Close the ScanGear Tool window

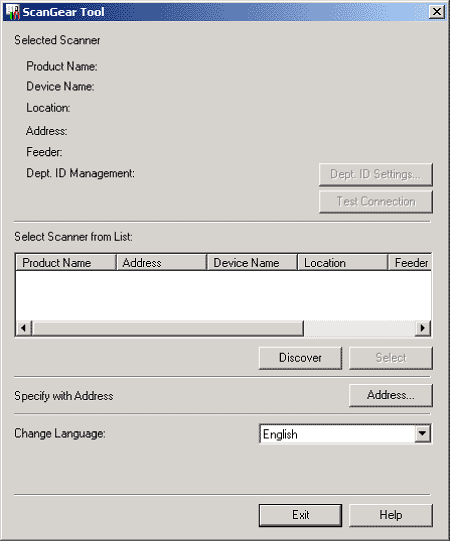pyautogui.click(x=437, y=12)
